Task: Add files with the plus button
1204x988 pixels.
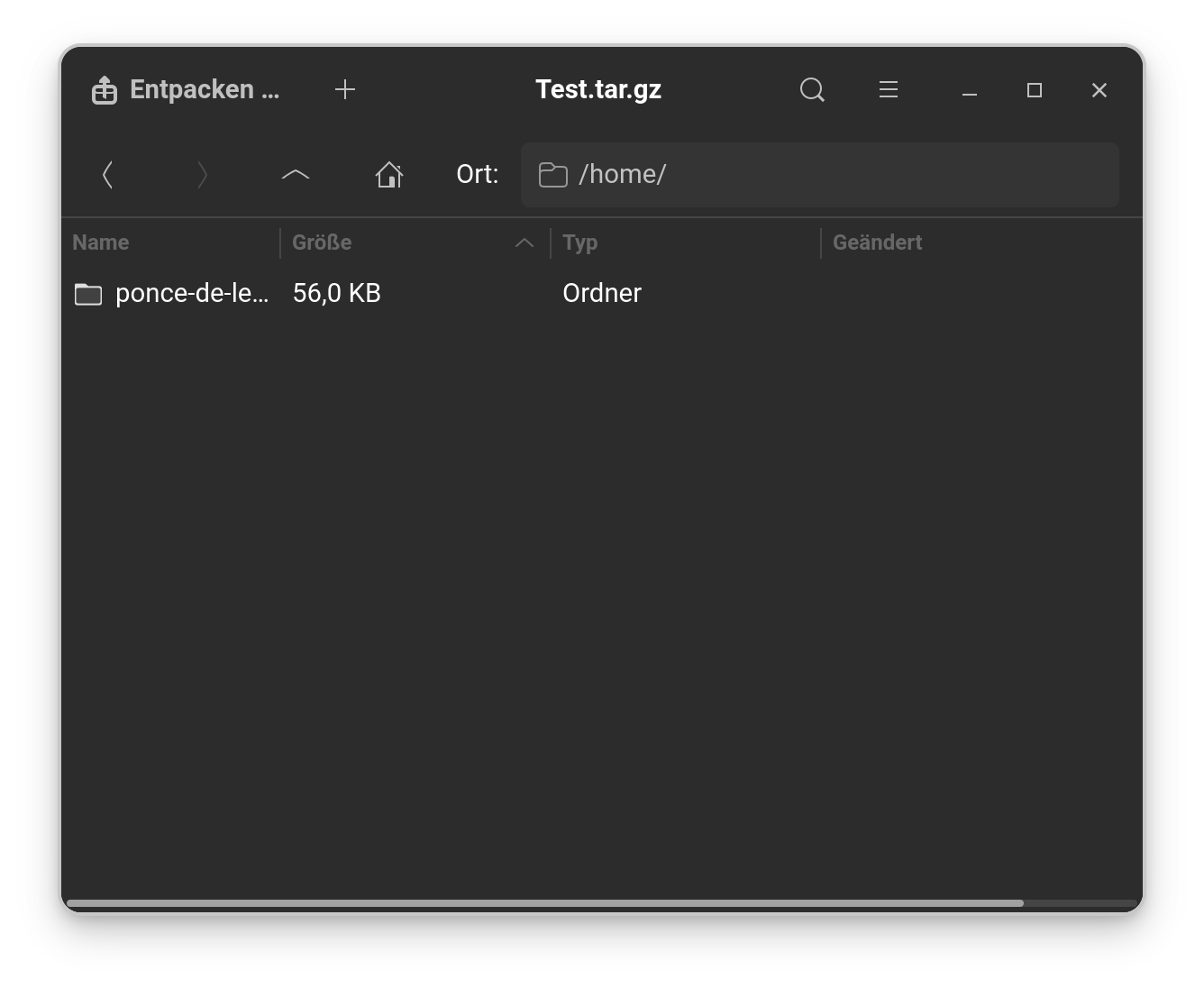Action: [345, 90]
